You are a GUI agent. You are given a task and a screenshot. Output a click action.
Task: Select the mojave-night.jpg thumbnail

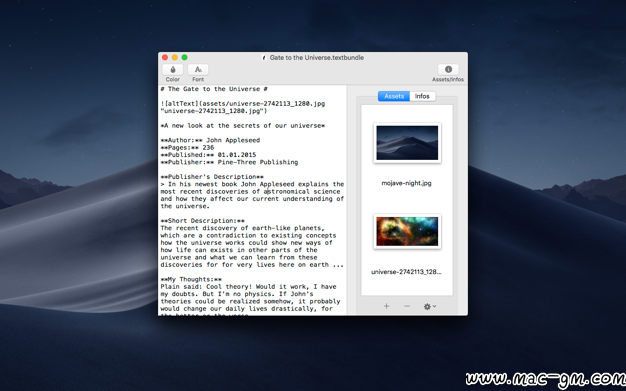tap(407, 143)
